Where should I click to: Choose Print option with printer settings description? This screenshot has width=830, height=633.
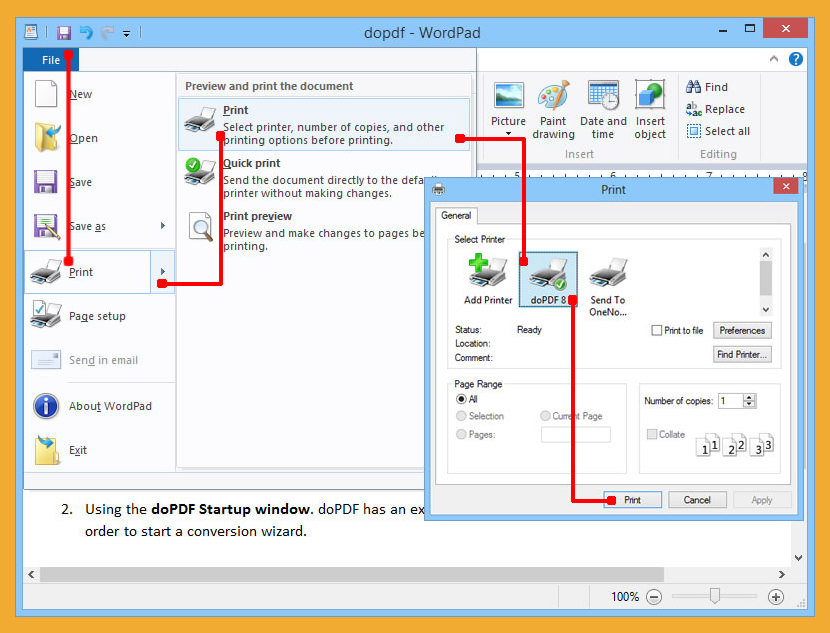(x=324, y=124)
